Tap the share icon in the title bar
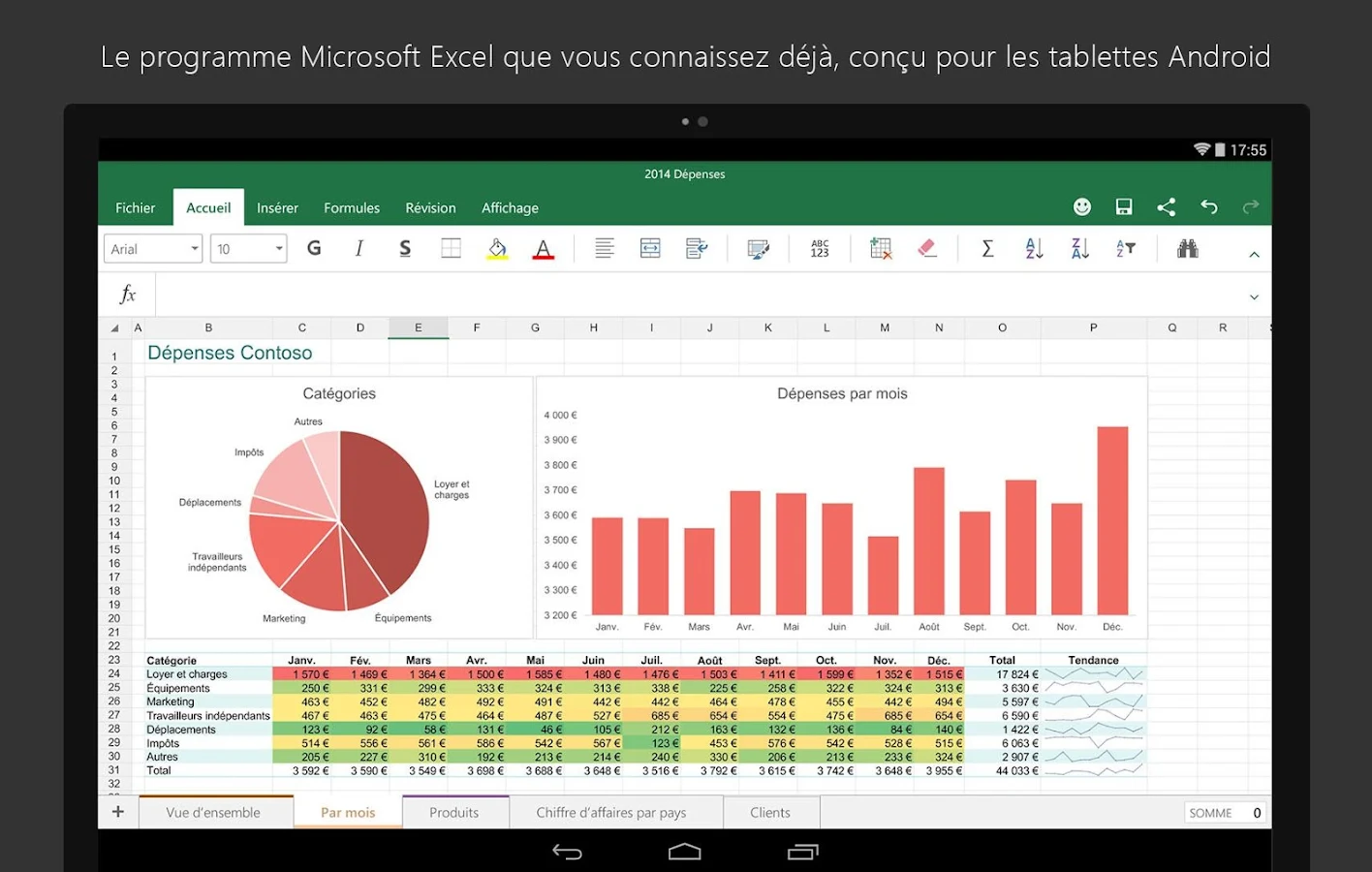Viewport: 1372px width, 872px height. 1167,206
